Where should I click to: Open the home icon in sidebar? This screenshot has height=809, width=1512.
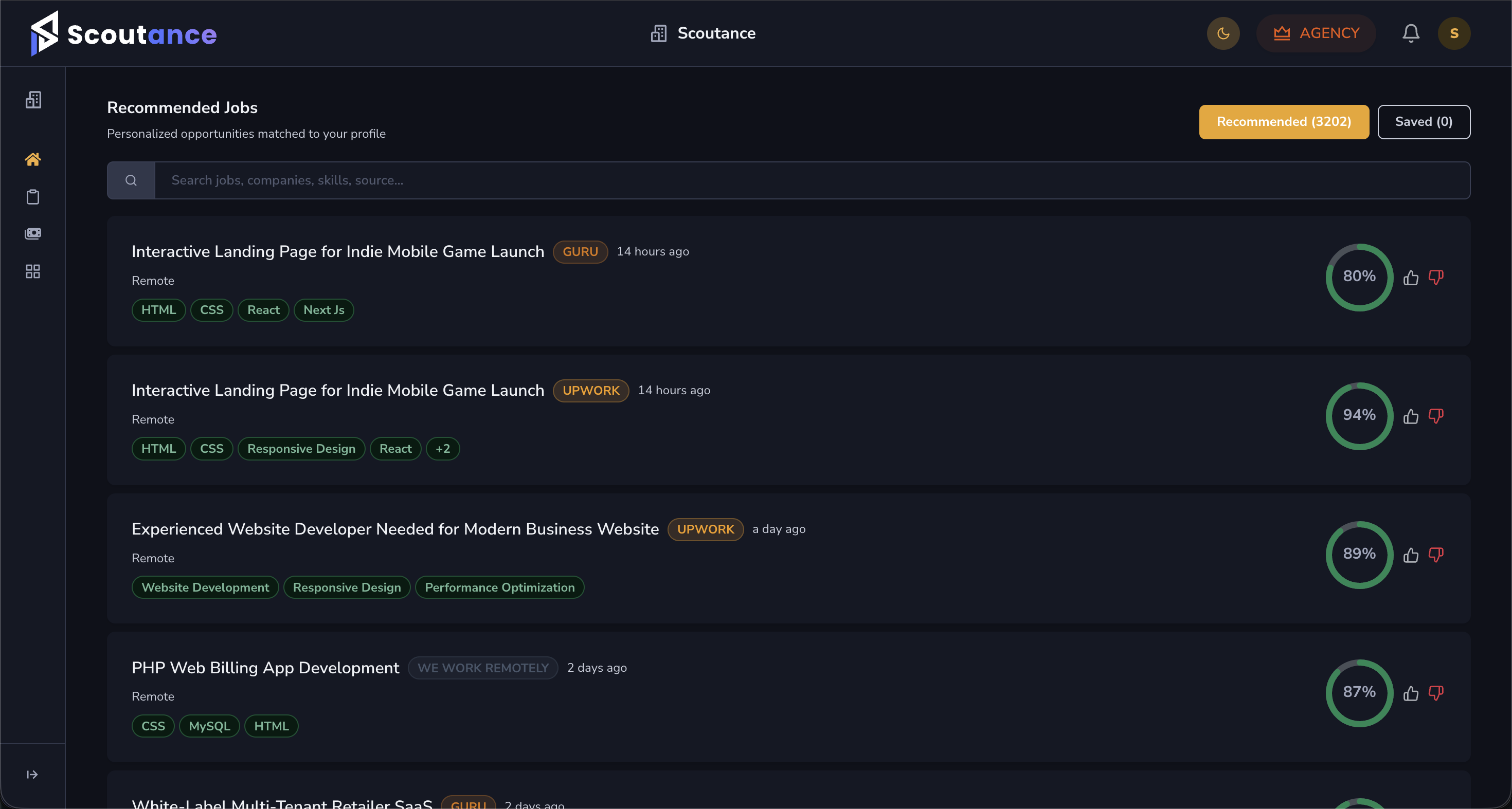[x=33, y=159]
